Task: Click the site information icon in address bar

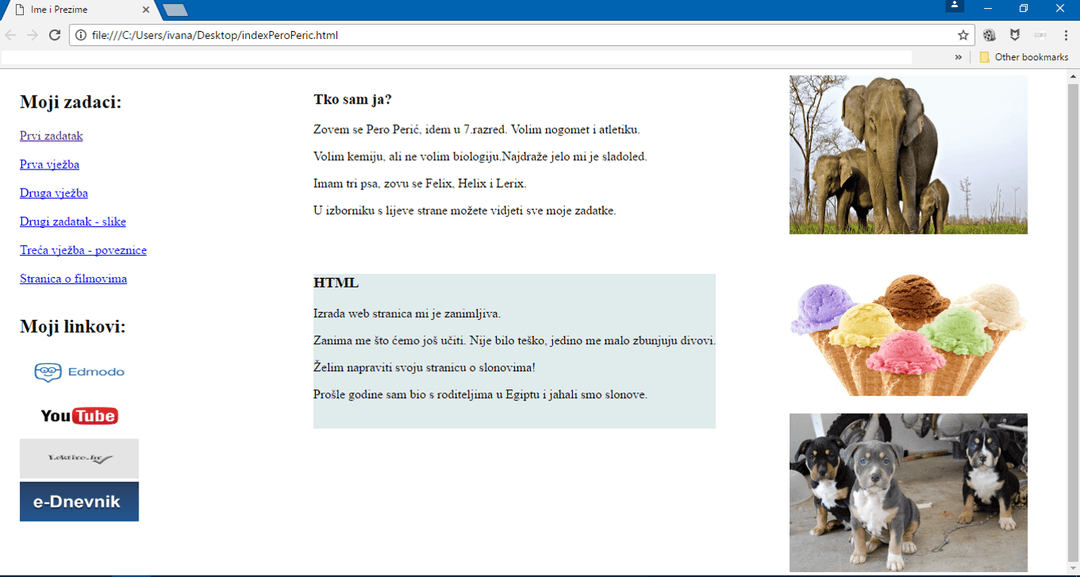Action: click(x=80, y=35)
